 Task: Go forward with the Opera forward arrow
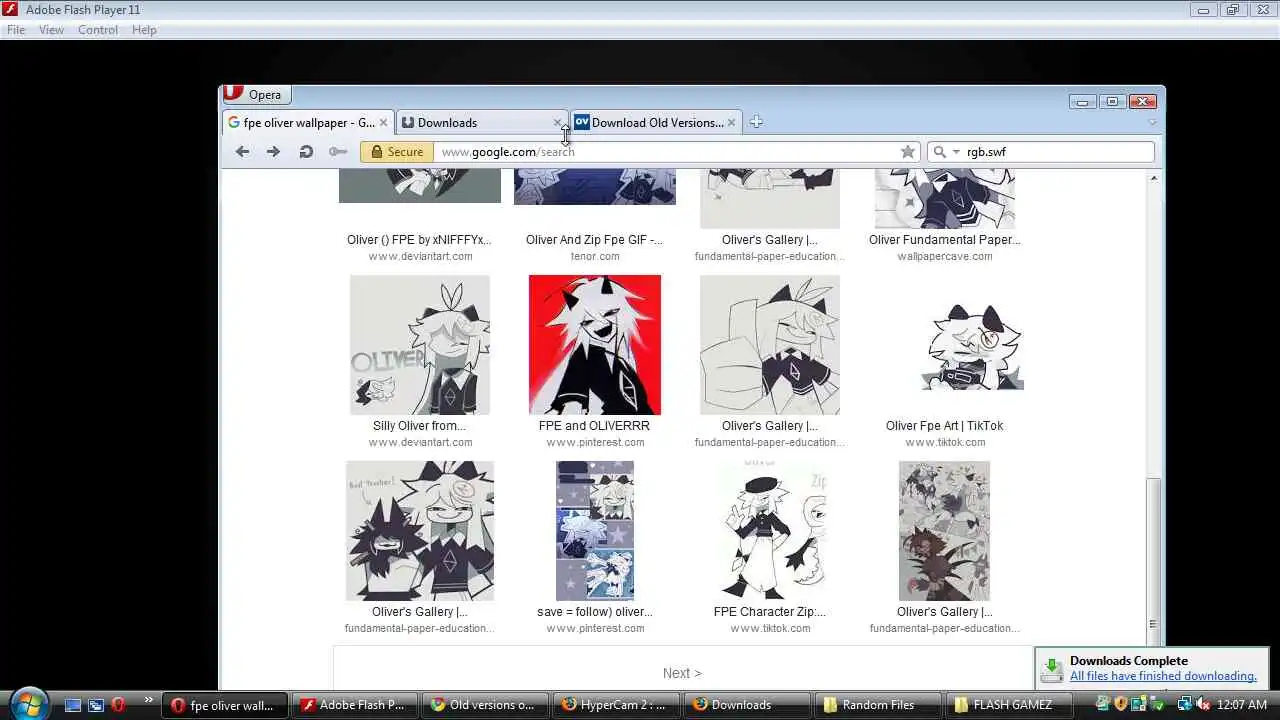273,152
